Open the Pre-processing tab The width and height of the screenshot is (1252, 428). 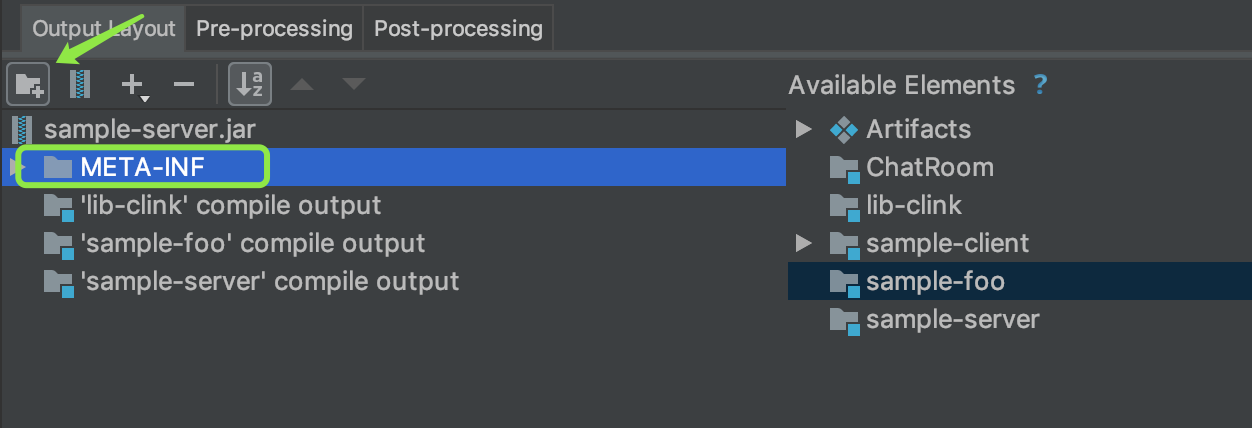[x=274, y=28]
